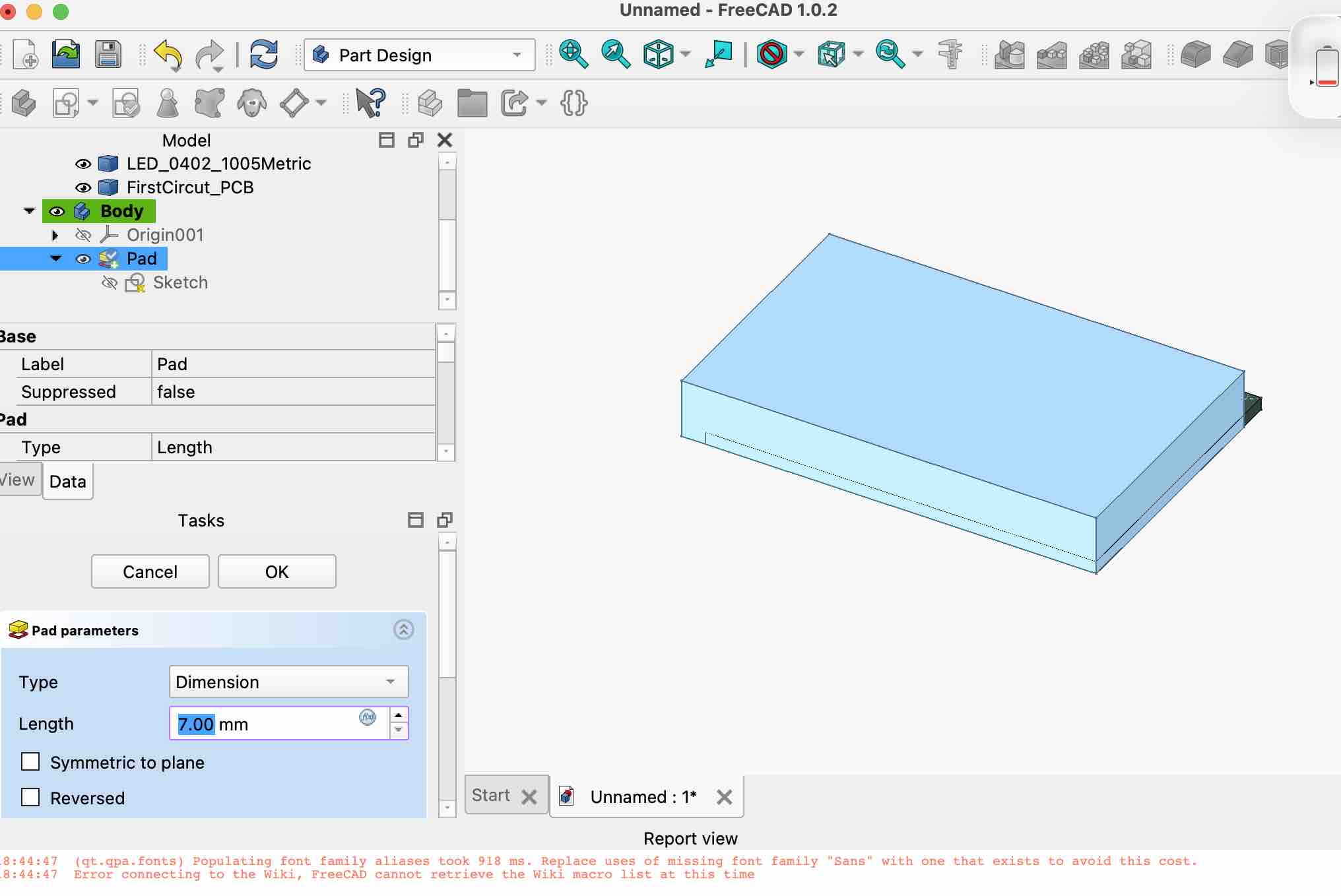Check the Reversed option

[30, 798]
